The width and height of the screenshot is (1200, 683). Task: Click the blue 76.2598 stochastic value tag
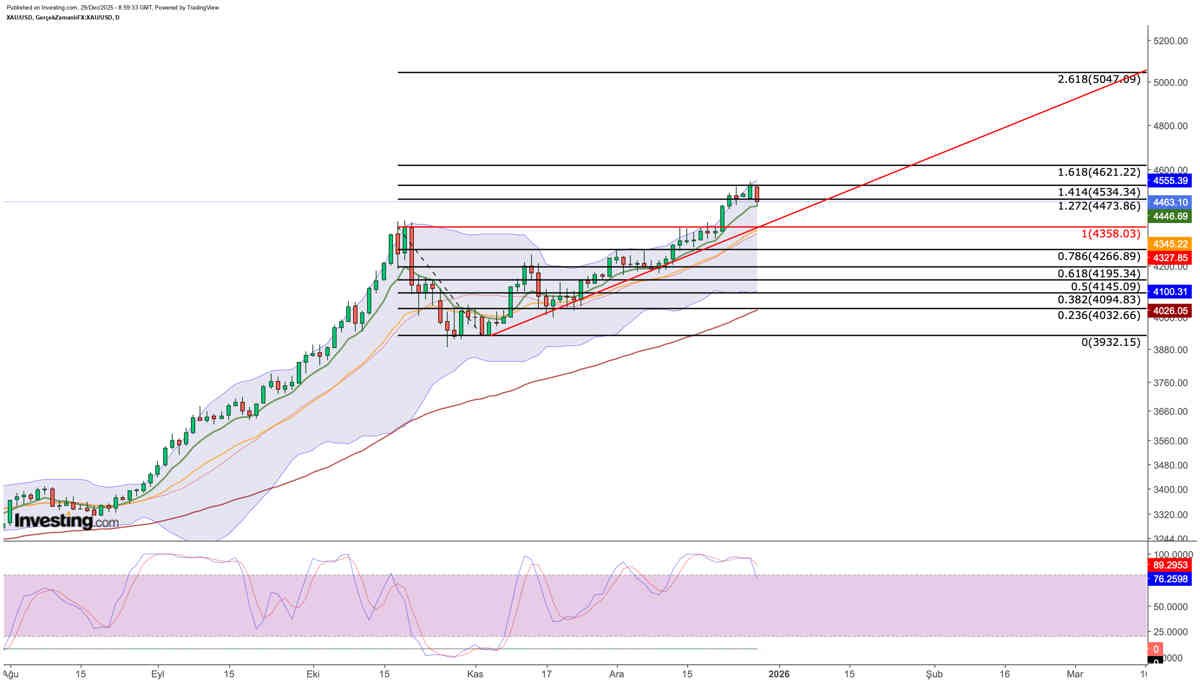[1171, 578]
